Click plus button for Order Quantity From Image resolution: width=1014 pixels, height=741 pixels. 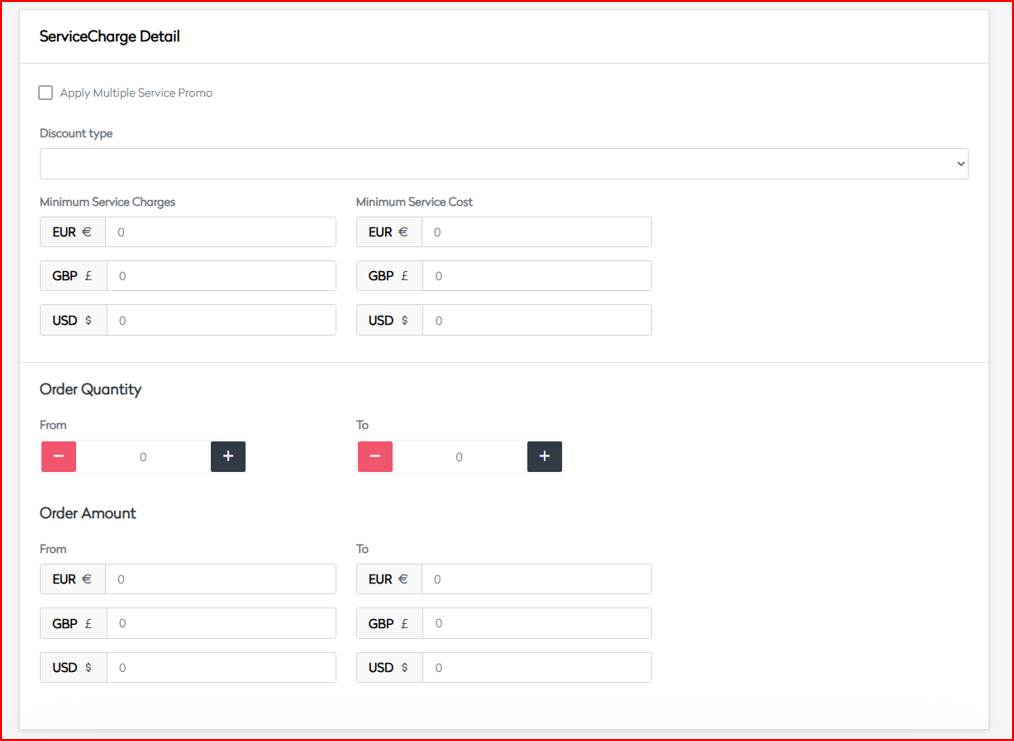tap(228, 457)
